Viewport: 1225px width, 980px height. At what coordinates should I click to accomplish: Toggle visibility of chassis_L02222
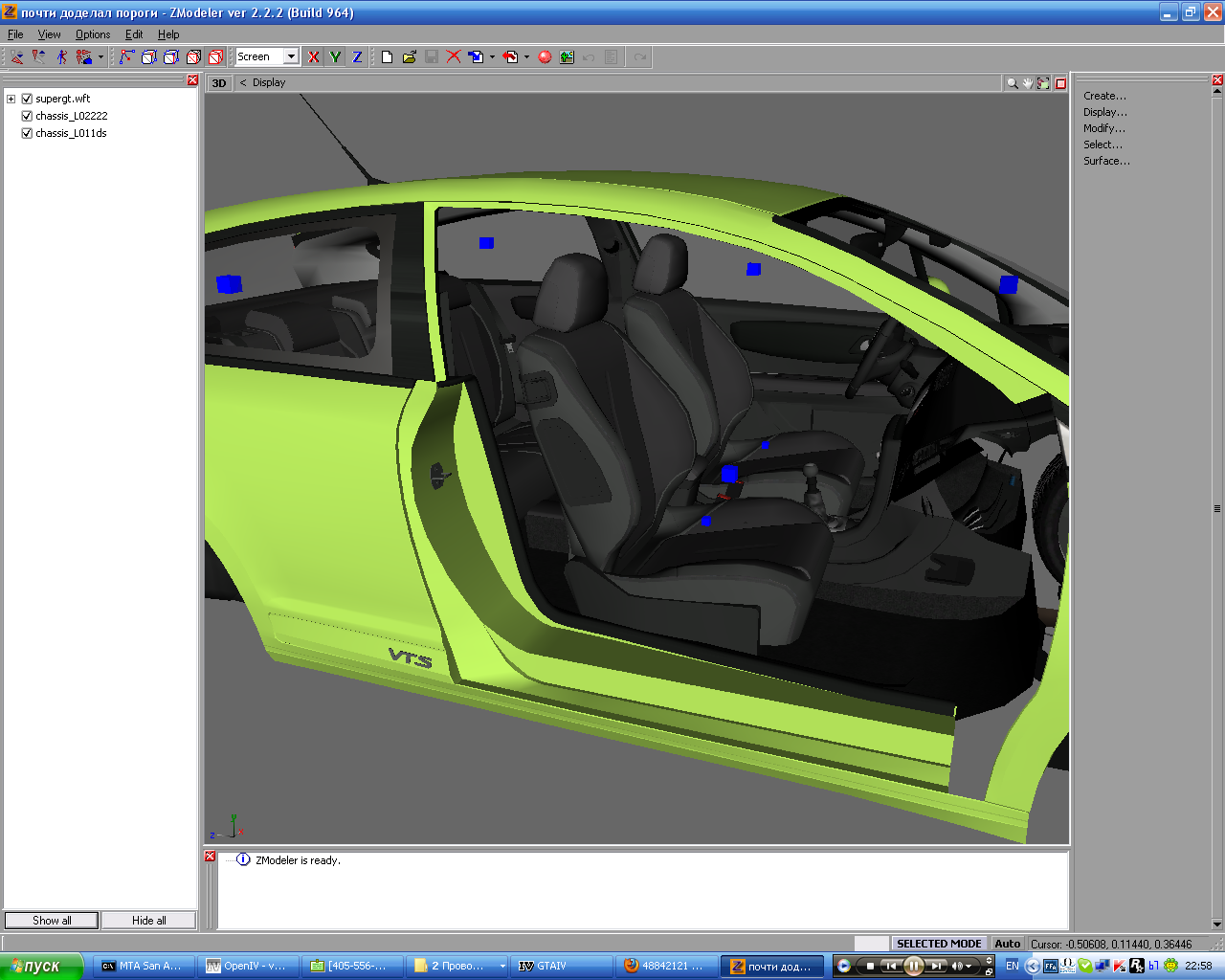click(x=27, y=116)
